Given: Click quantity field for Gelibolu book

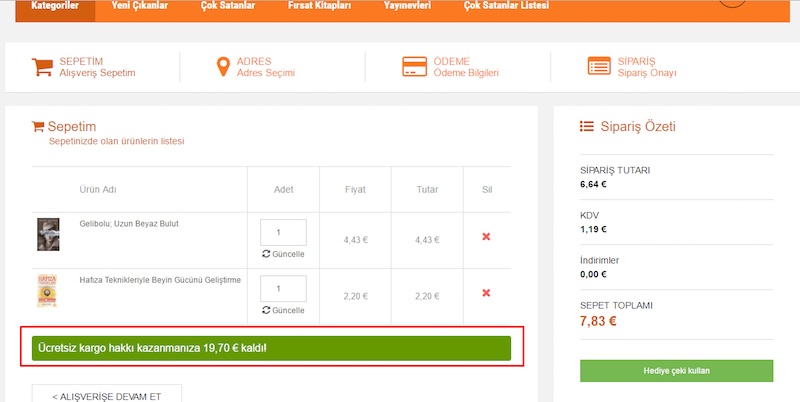Looking at the screenshot, I should tap(283, 232).
